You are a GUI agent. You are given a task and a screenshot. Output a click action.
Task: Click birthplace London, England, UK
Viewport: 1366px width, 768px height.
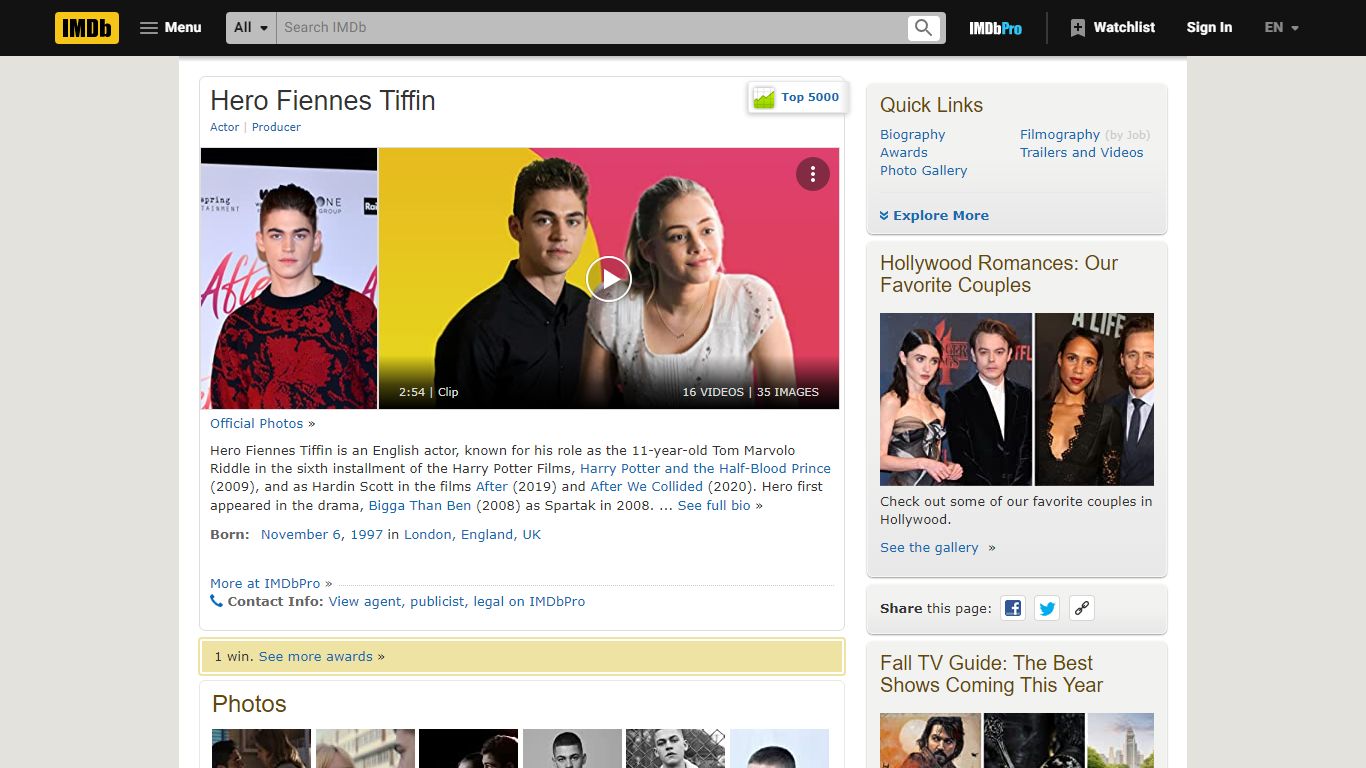click(472, 535)
